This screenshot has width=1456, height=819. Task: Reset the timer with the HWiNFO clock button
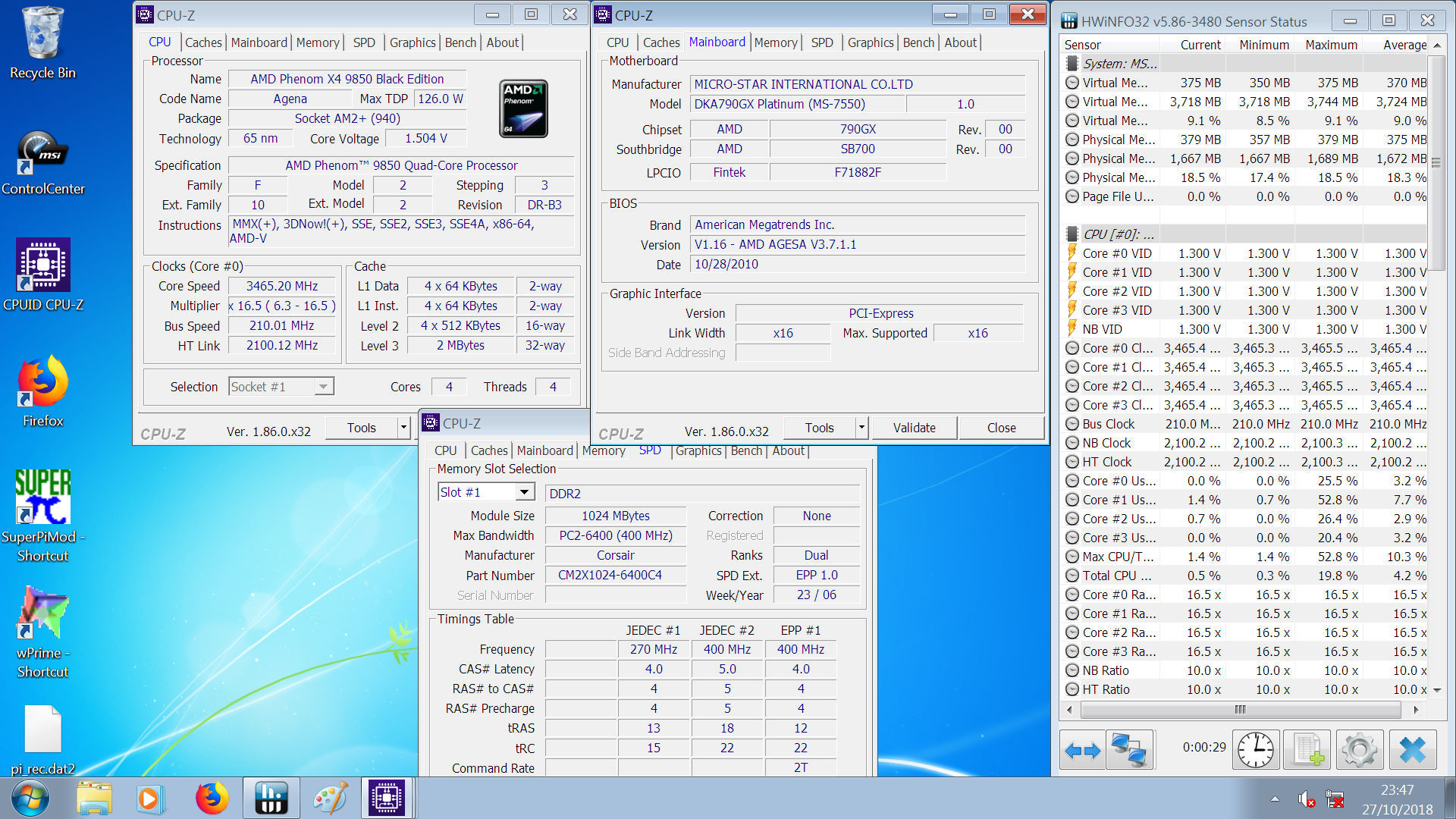point(1256,750)
